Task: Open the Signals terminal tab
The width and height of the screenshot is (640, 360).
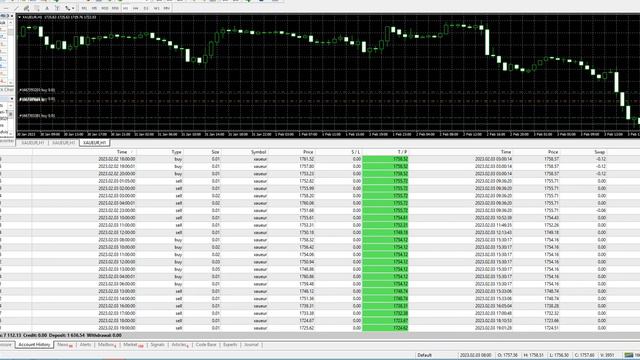Action: point(157,345)
